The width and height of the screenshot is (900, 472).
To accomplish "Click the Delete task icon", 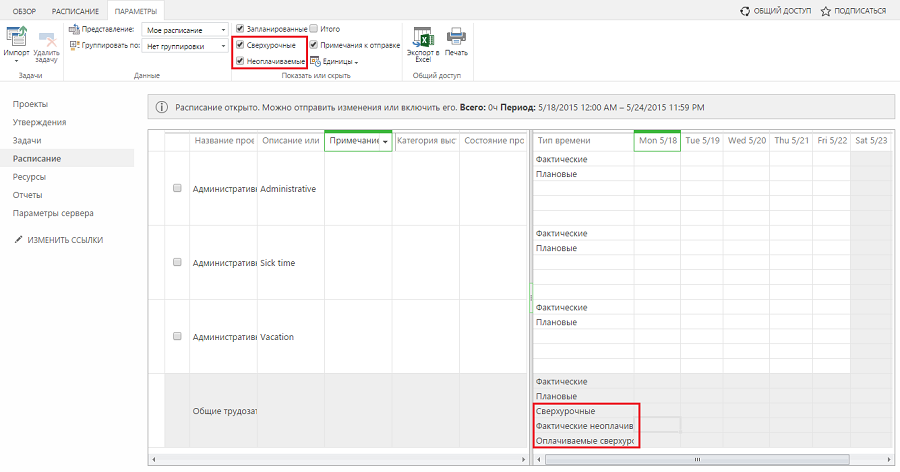I will 47,39.
